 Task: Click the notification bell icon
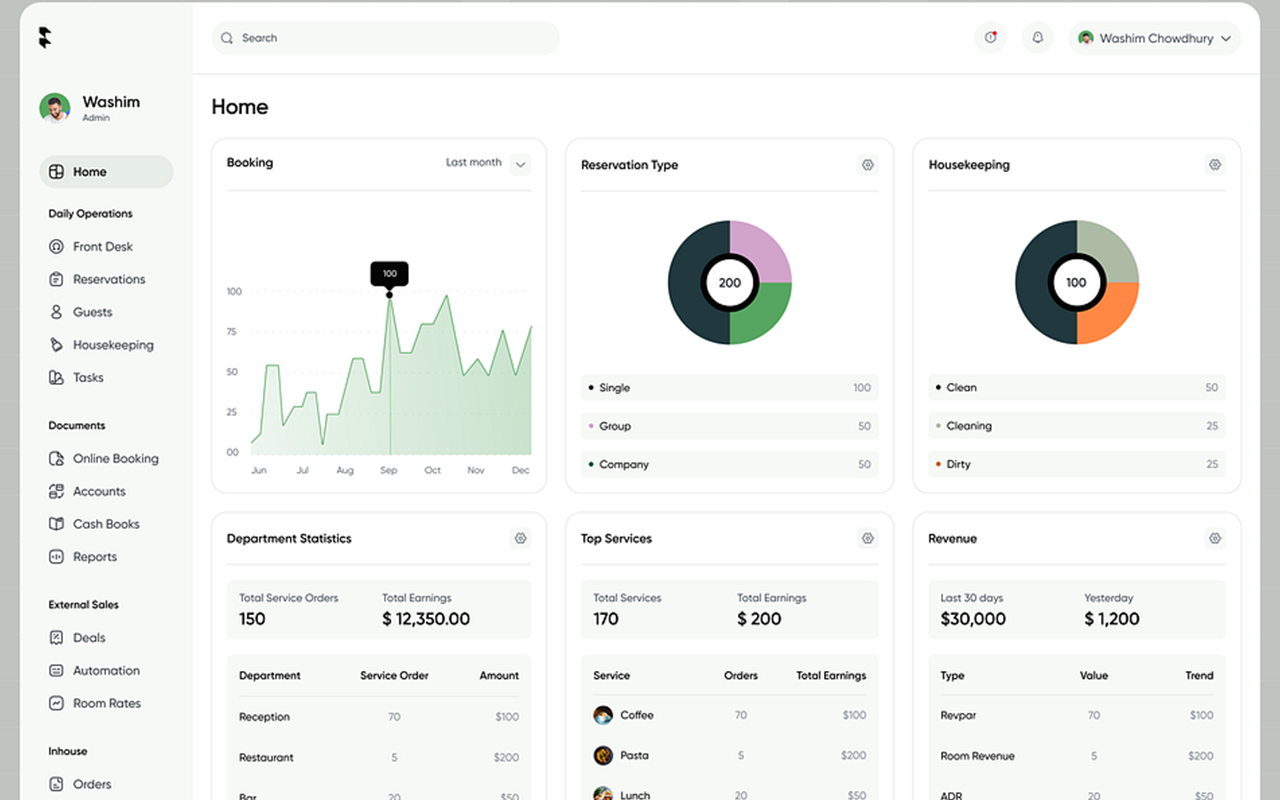(x=1038, y=38)
